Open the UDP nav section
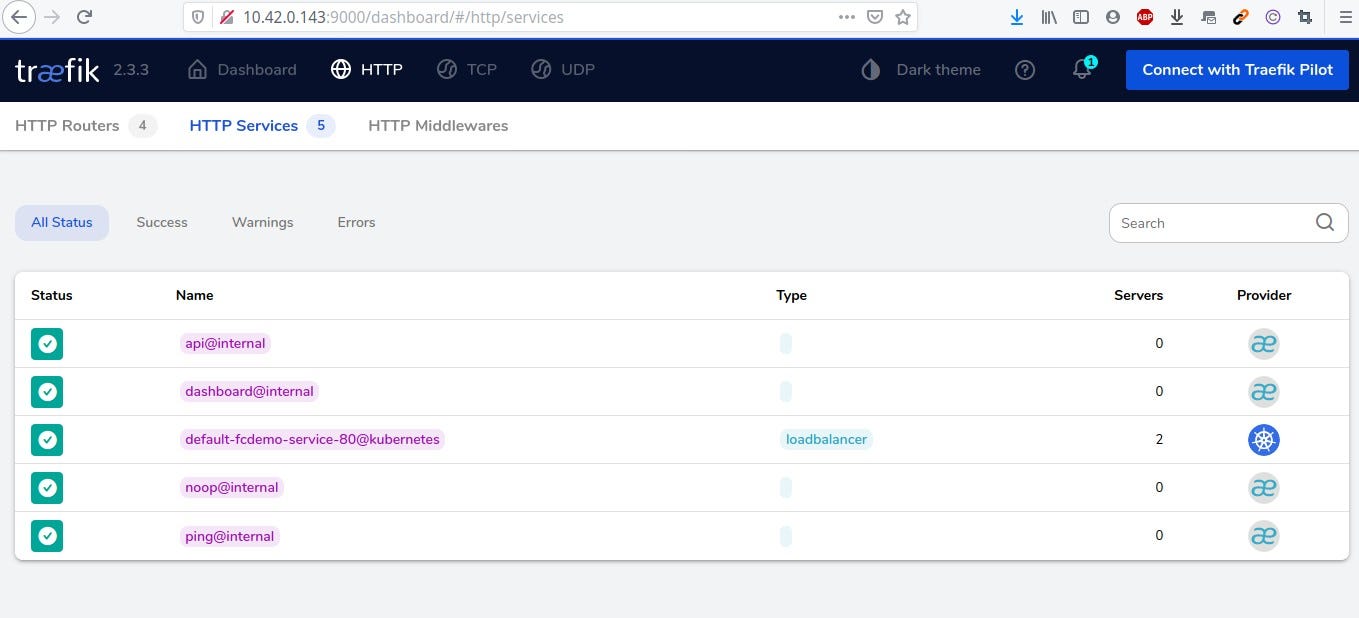 (562, 70)
